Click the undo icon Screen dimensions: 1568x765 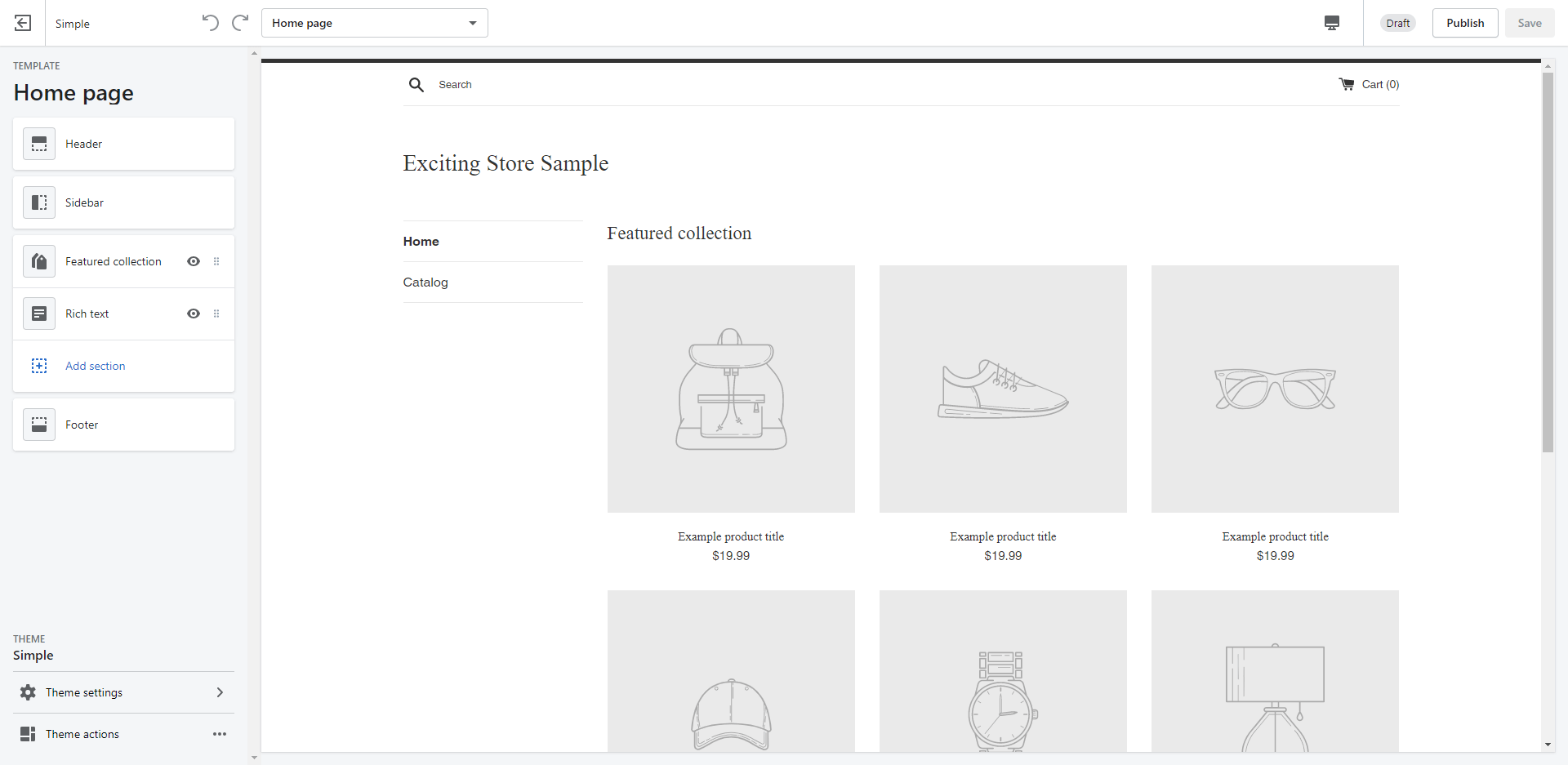pos(210,22)
